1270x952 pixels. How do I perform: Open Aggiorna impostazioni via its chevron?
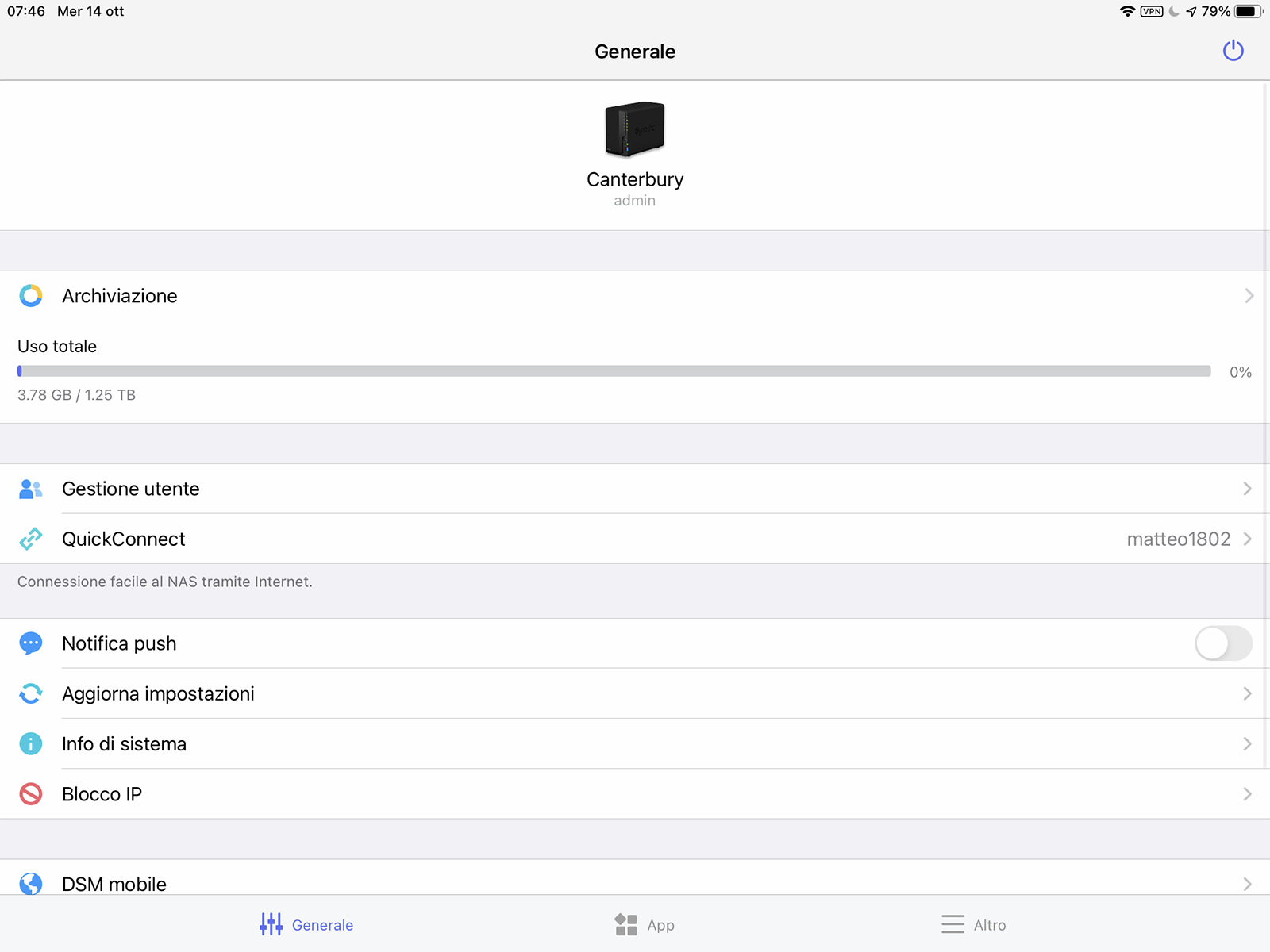point(1248,693)
